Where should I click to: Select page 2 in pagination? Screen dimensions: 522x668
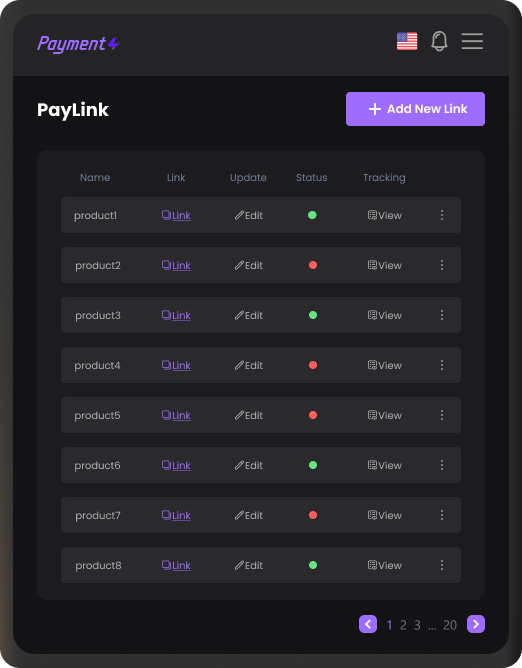click(x=403, y=625)
